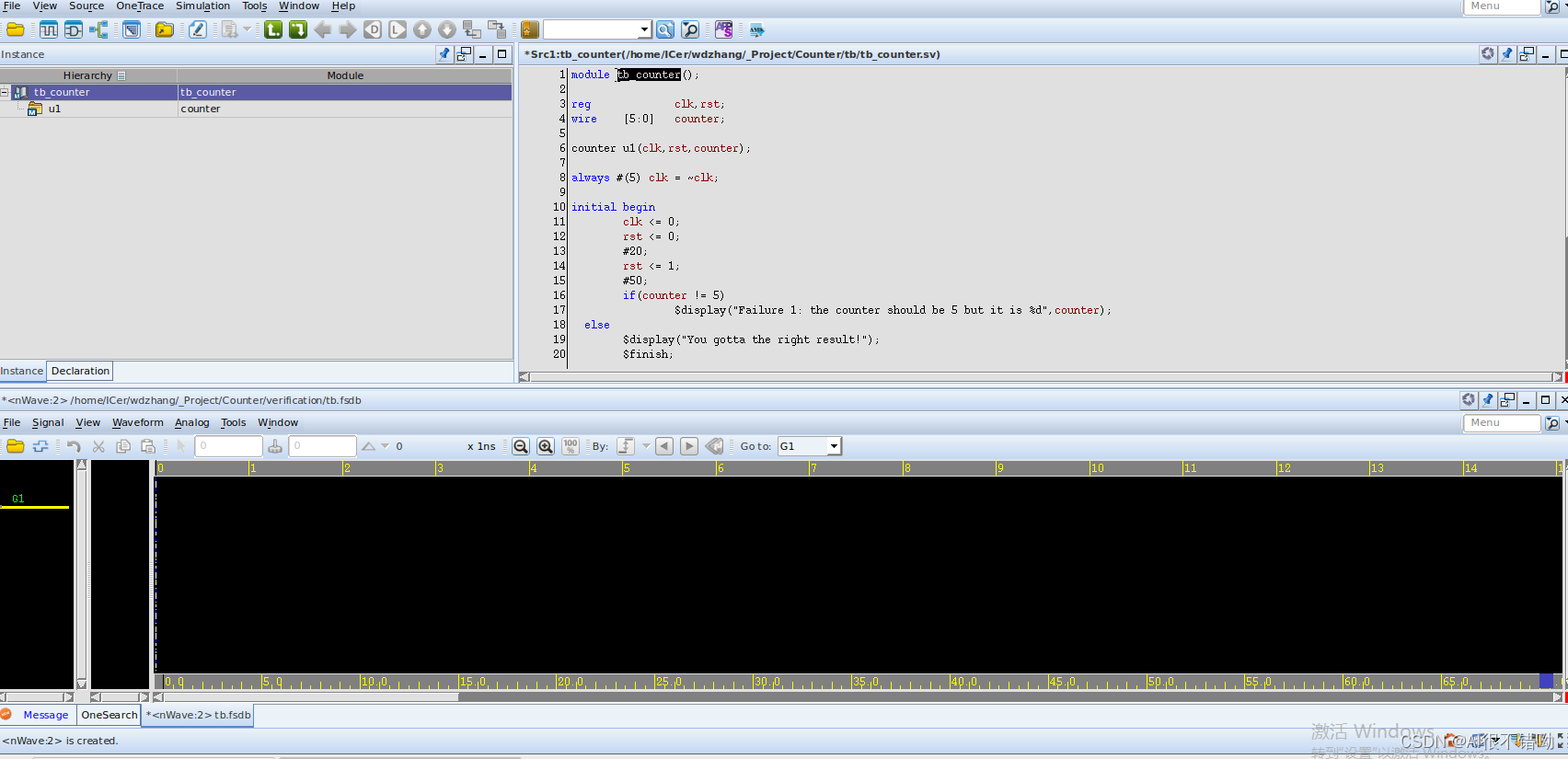The image size is (1568, 759).
Task: Click the New Waveform toolbar icon
Action: tap(49, 30)
